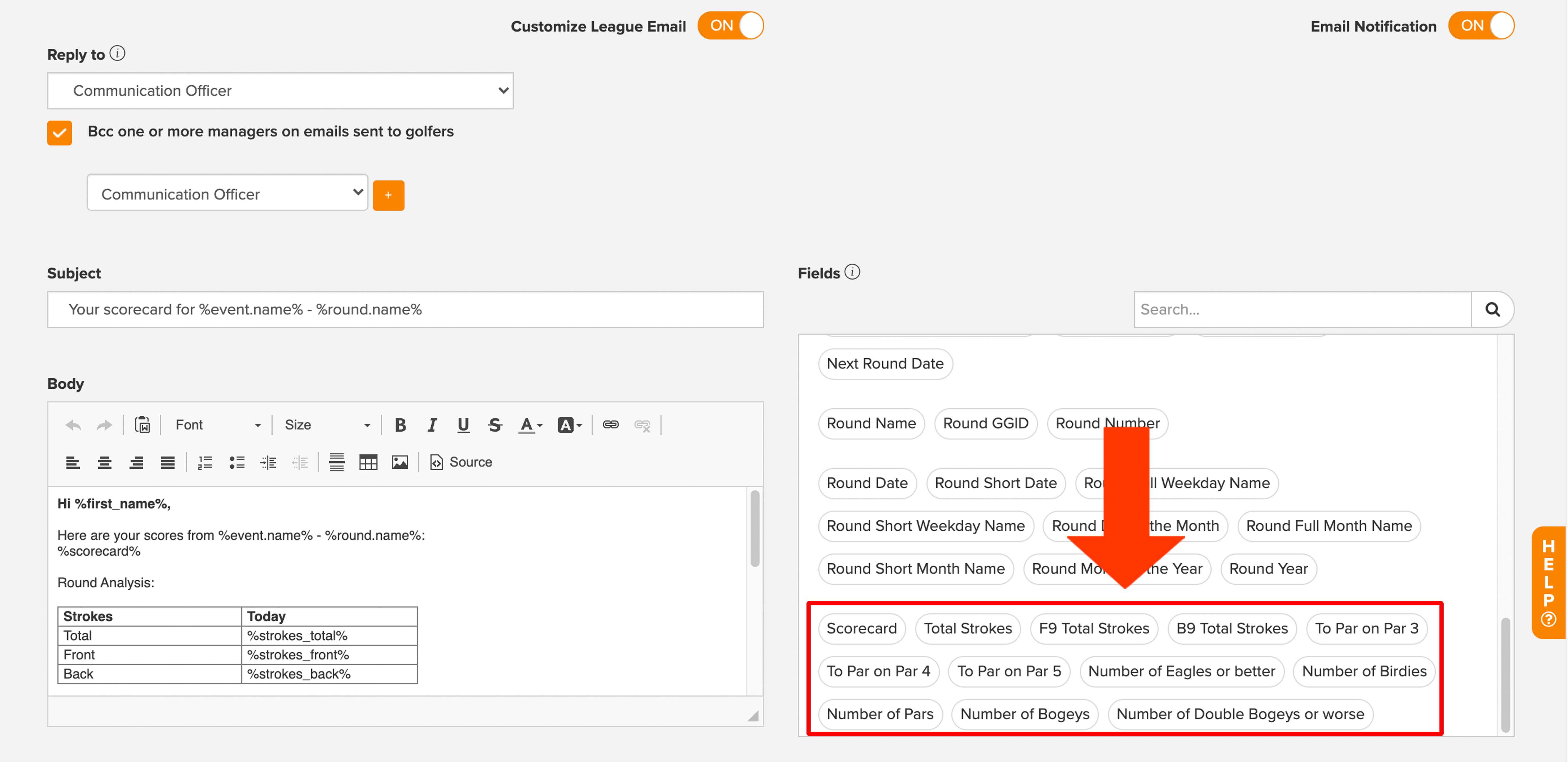The image size is (1568, 762).
Task: Insert a bulleted list
Action: click(237, 462)
